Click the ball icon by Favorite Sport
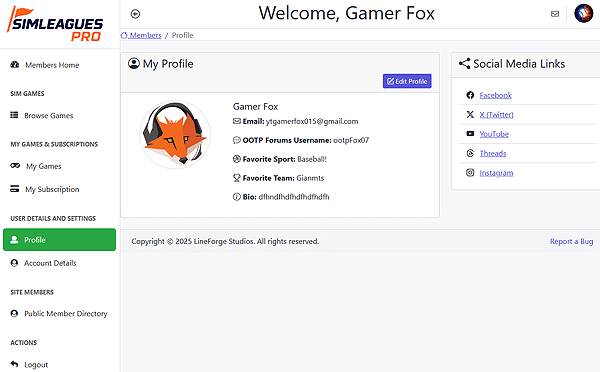The image size is (600, 372). click(x=237, y=159)
